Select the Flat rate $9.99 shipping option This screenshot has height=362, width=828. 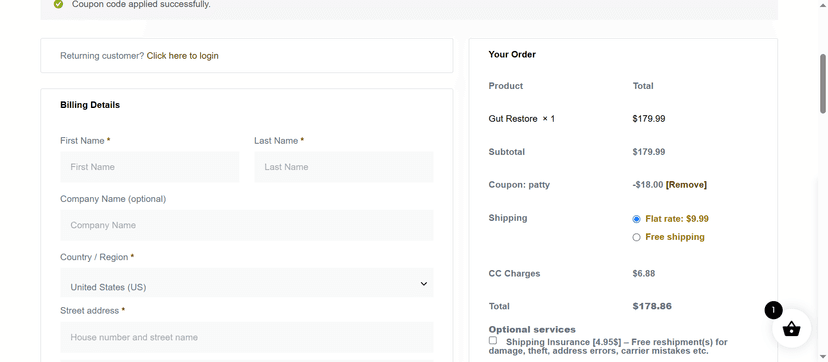click(x=636, y=219)
